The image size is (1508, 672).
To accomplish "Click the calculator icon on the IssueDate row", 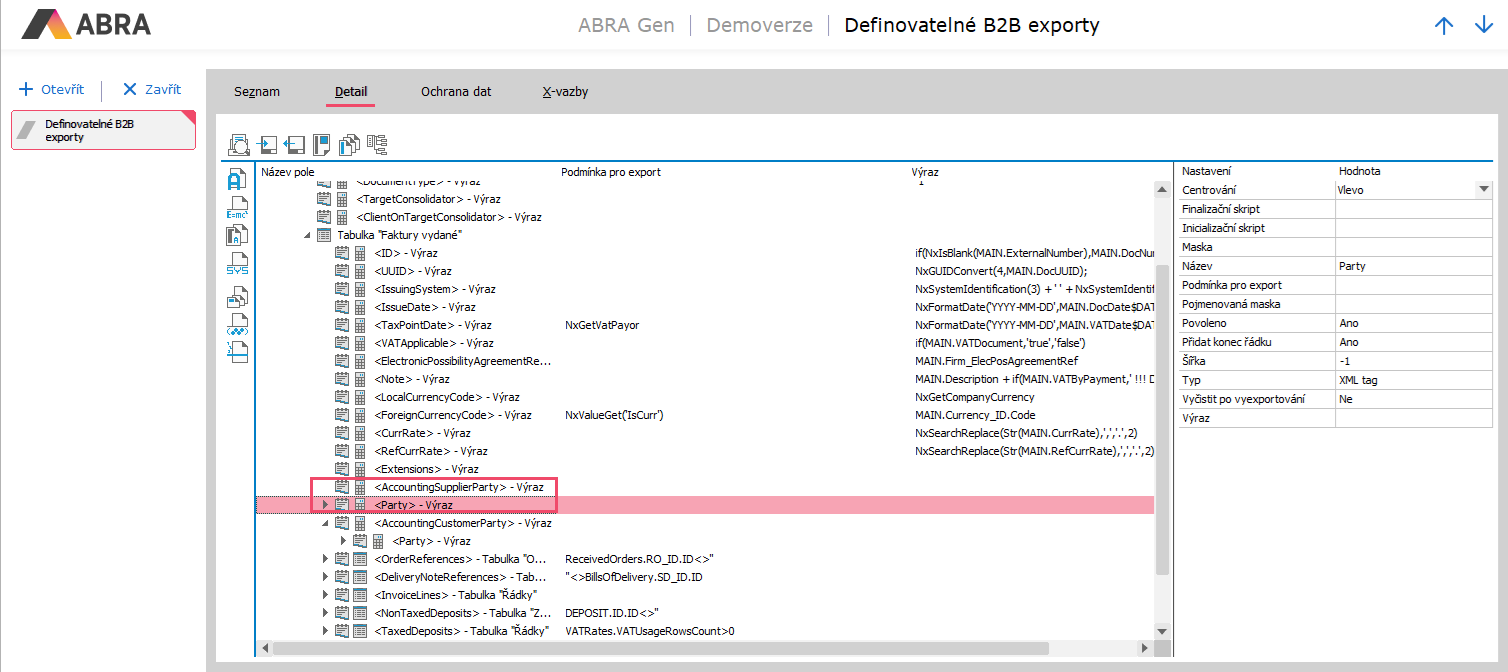I will coord(359,307).
